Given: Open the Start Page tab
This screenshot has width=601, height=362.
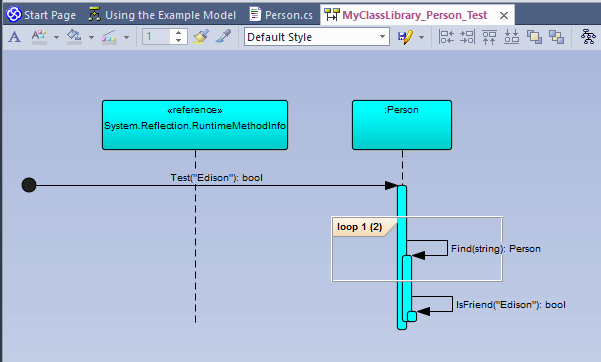Looking at the screenshot, I should point(41,15).
